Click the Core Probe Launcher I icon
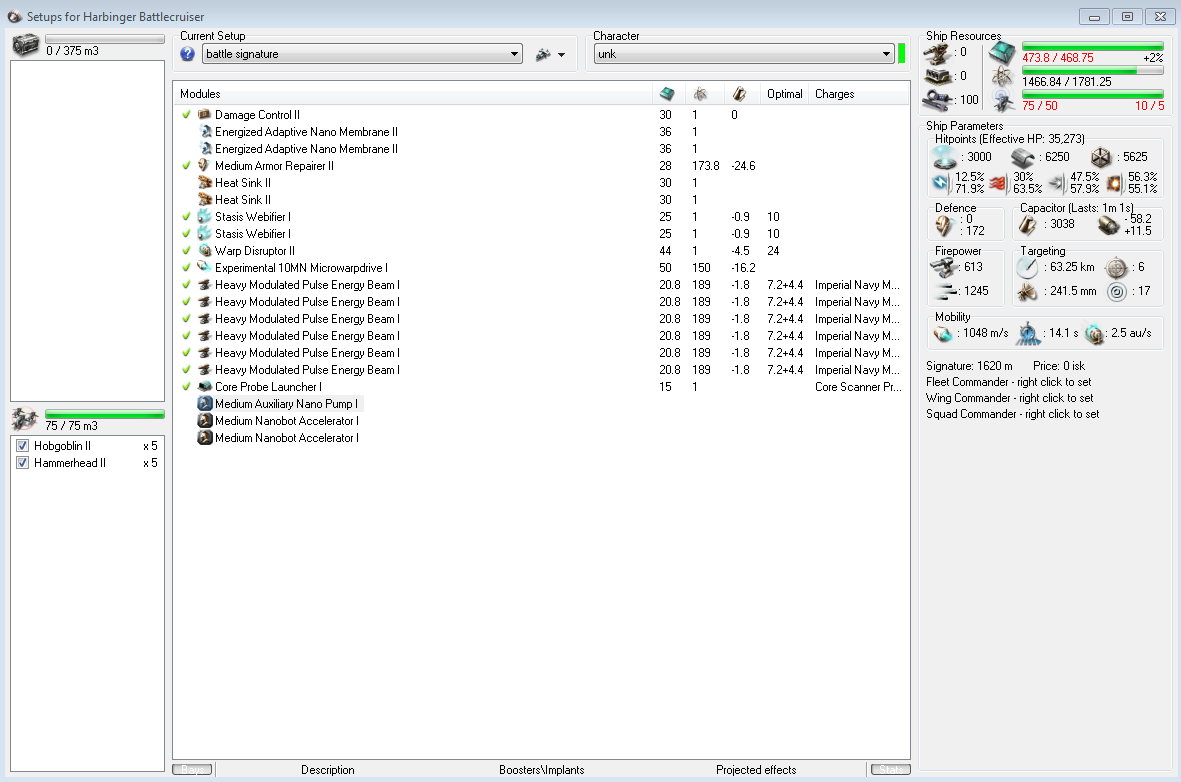This screenshot has height=782, width=1181. coord(204,386)
